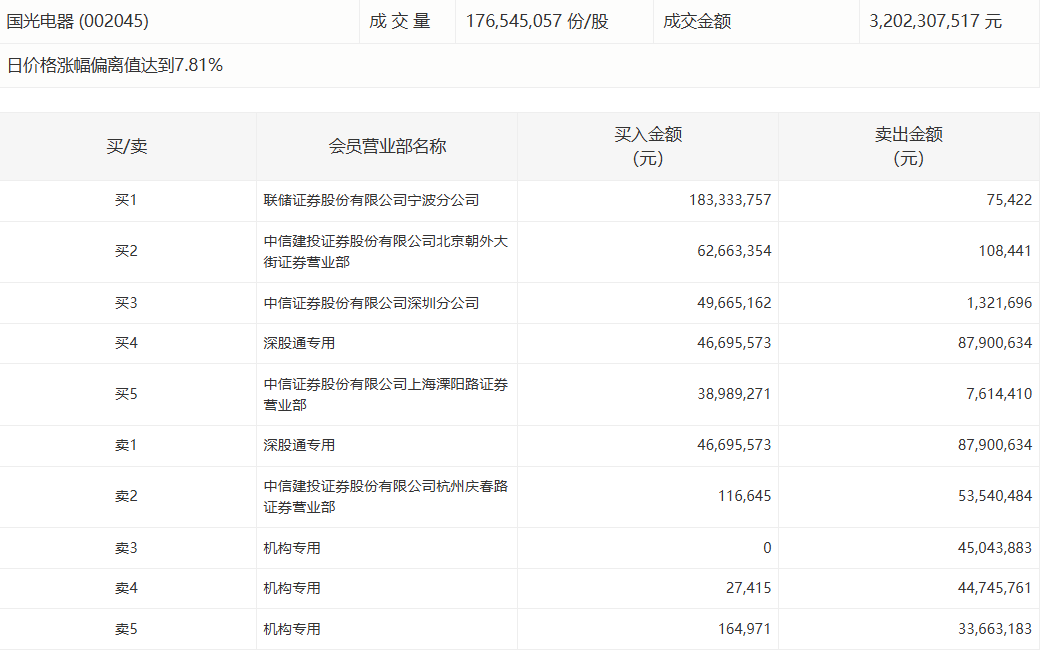
Task: Select the 买5 row label
Action: [x=126, y=394]
